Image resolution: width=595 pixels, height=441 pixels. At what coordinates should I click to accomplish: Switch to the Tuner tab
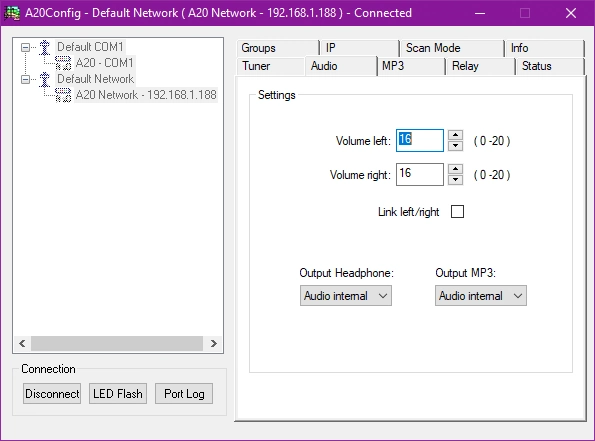[x=271, y=66]
